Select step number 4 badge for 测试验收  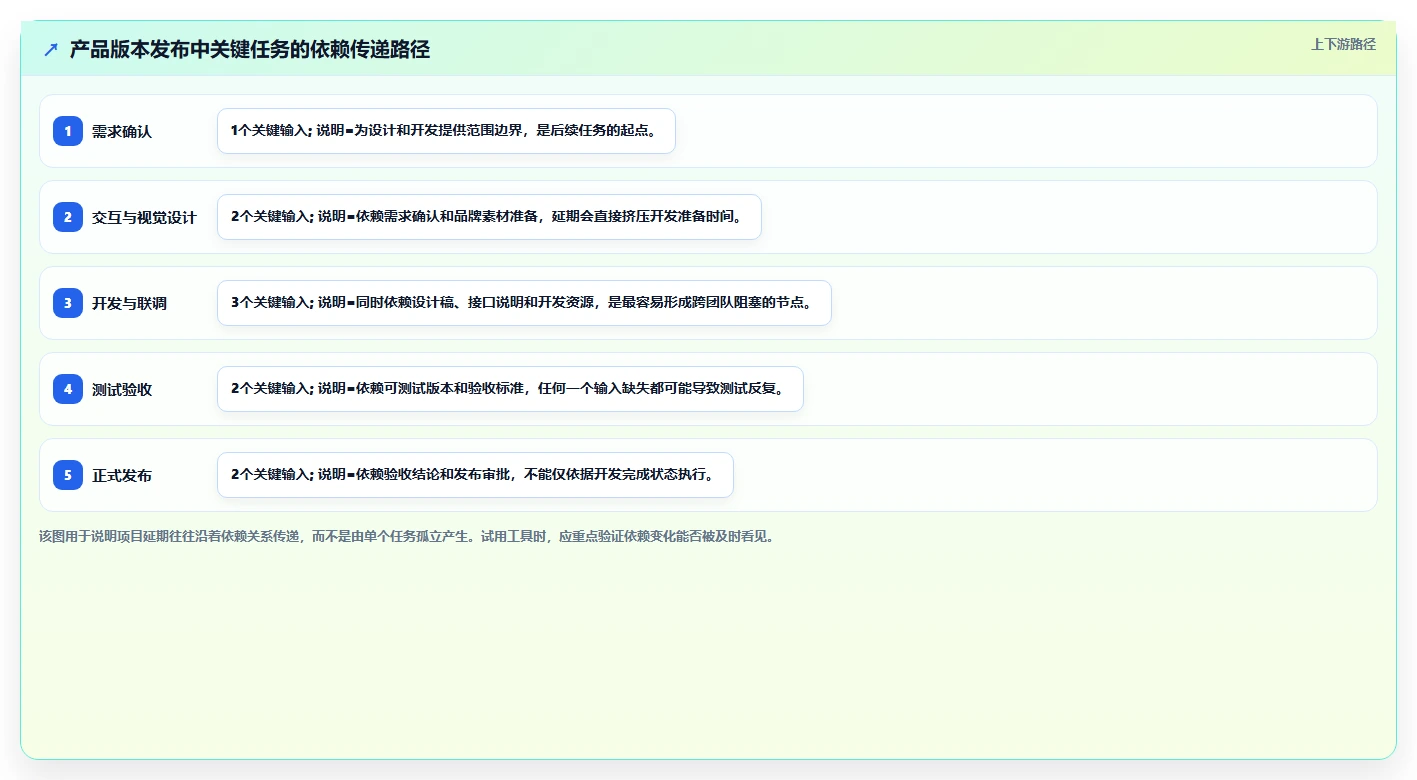pos(68,389)
